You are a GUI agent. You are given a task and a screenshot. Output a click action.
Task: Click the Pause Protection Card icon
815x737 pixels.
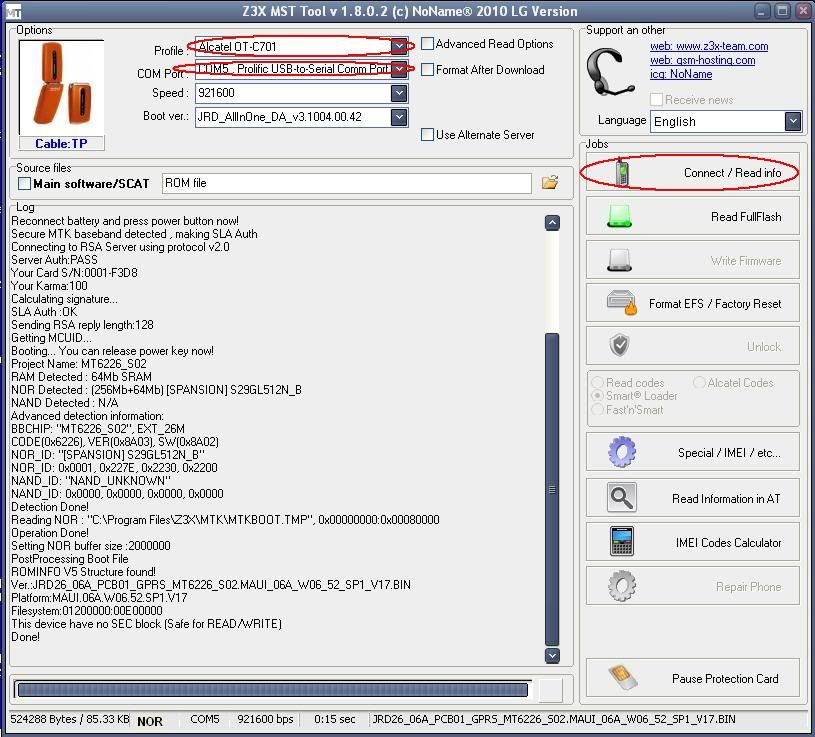pos(621,678)
